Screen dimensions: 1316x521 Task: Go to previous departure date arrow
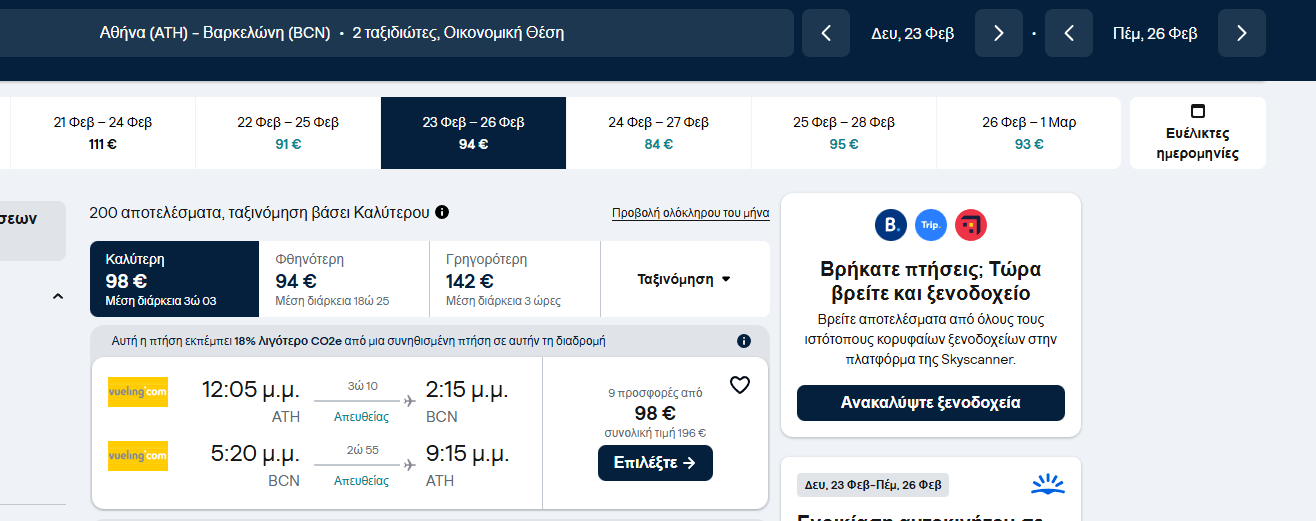coord(826,33)
